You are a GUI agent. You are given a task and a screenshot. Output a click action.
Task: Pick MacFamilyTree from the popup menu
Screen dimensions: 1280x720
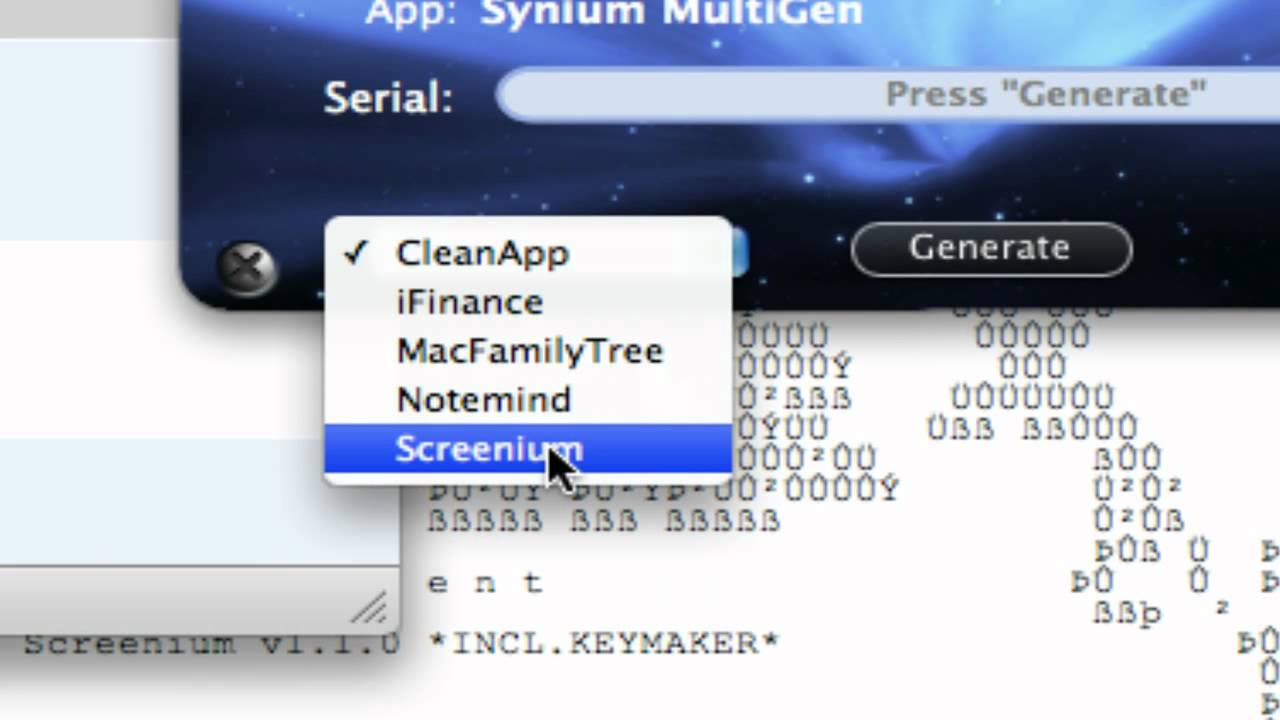point(528,351)
